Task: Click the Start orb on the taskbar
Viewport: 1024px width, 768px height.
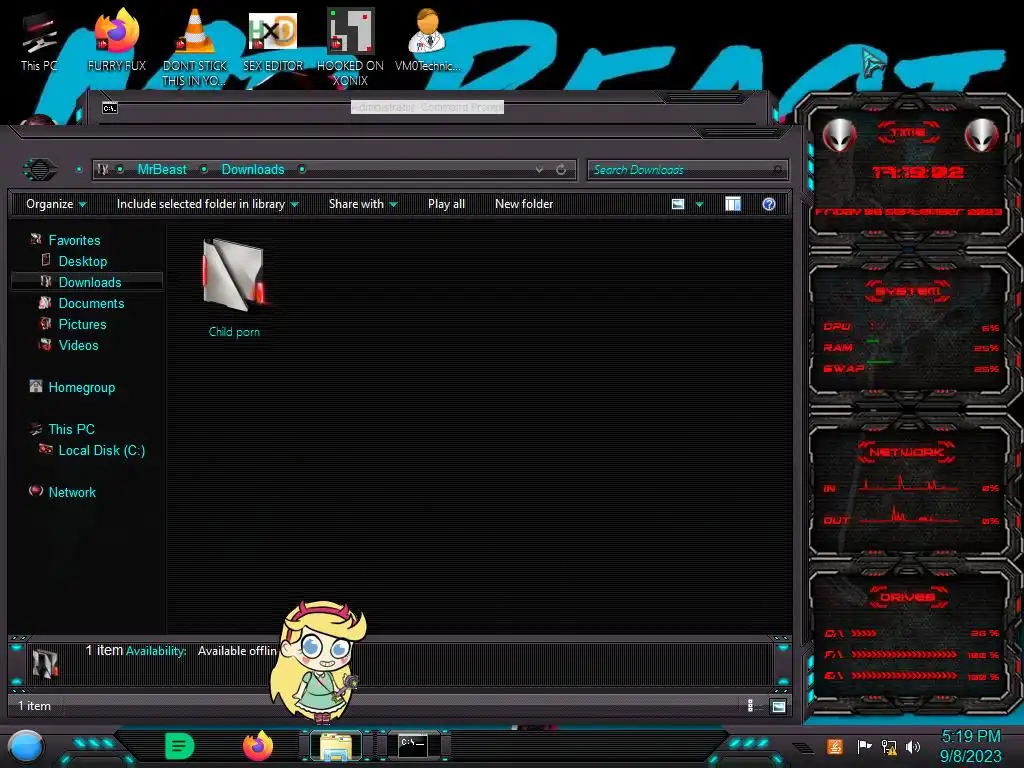Action: click(x=27, y=746)
